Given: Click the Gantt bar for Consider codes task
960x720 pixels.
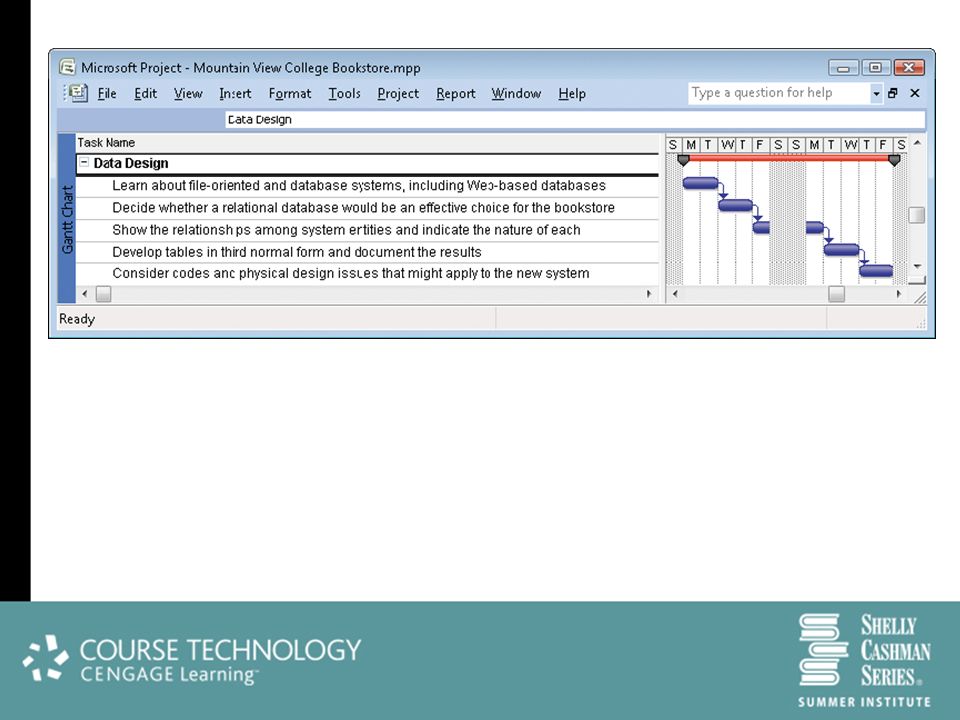Looking at the screenshot, I should coord(876,271).
